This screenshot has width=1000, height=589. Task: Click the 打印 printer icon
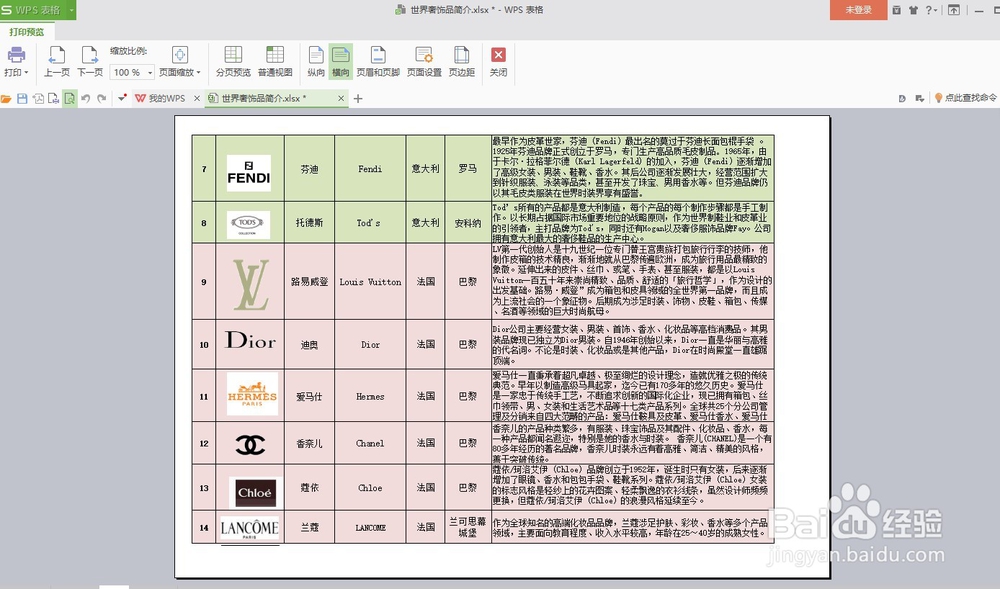pyautogui.click(x=16, y=55)
